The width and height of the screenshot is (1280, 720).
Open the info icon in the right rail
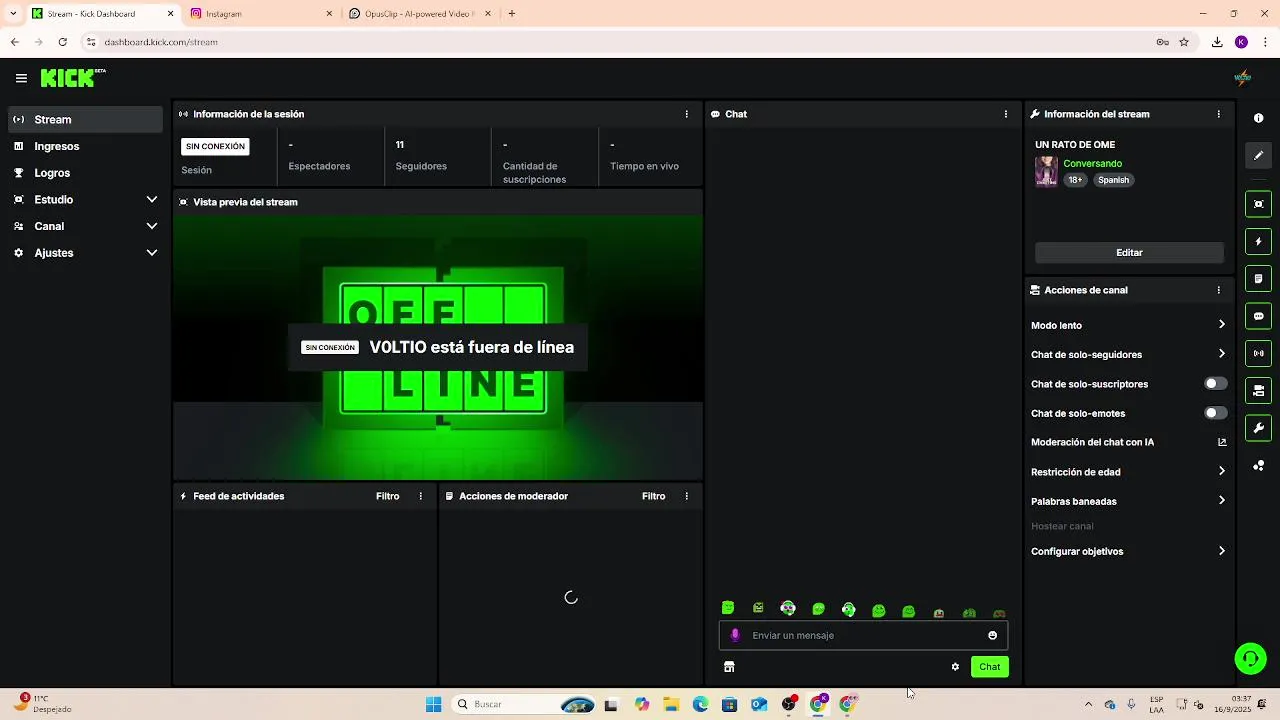coord(1258,118)
